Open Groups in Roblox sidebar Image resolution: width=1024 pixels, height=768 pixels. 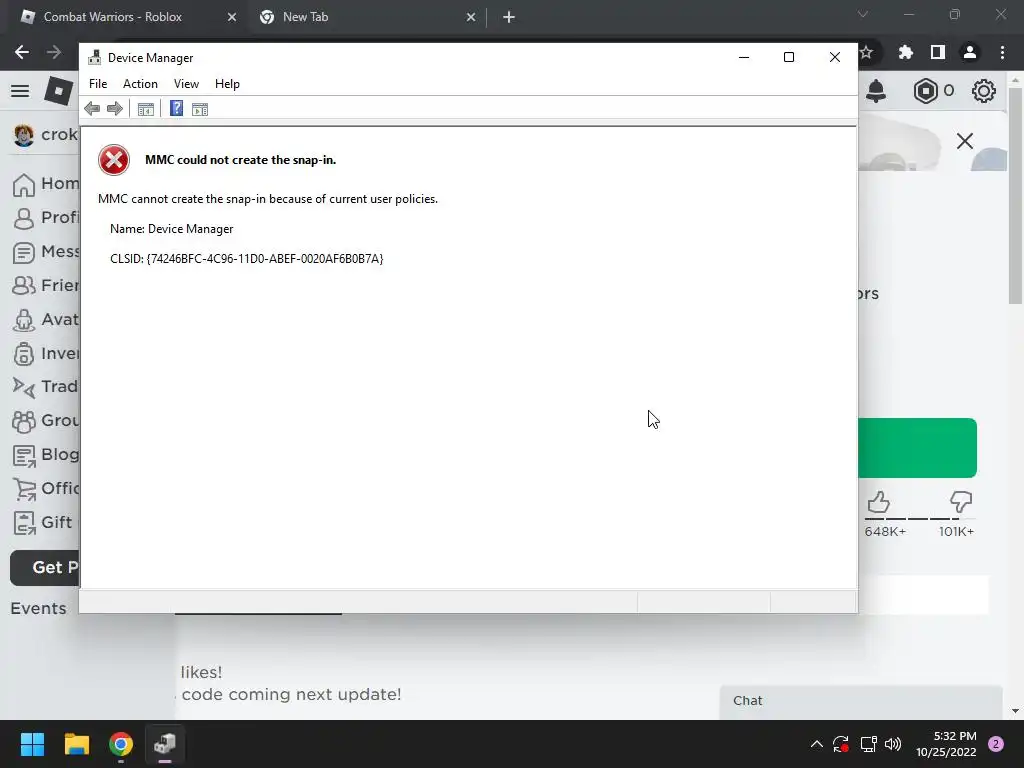click(x=46, y=421)
